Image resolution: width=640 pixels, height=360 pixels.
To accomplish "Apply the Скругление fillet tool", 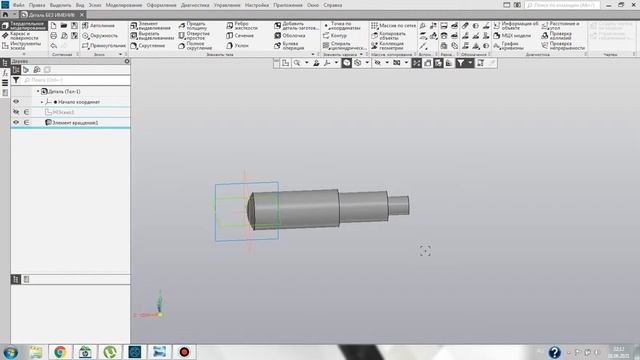I will coord(148,46).
